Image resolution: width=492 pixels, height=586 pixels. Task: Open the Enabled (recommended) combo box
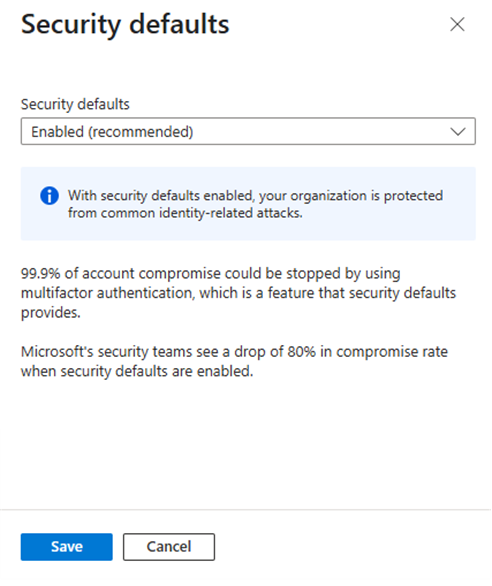[x=248, y=131]
